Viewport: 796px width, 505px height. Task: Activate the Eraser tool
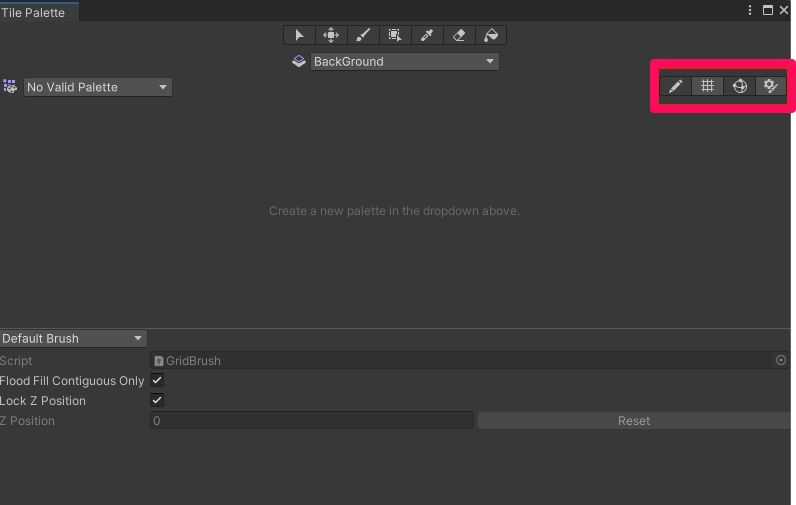(459, 35)
